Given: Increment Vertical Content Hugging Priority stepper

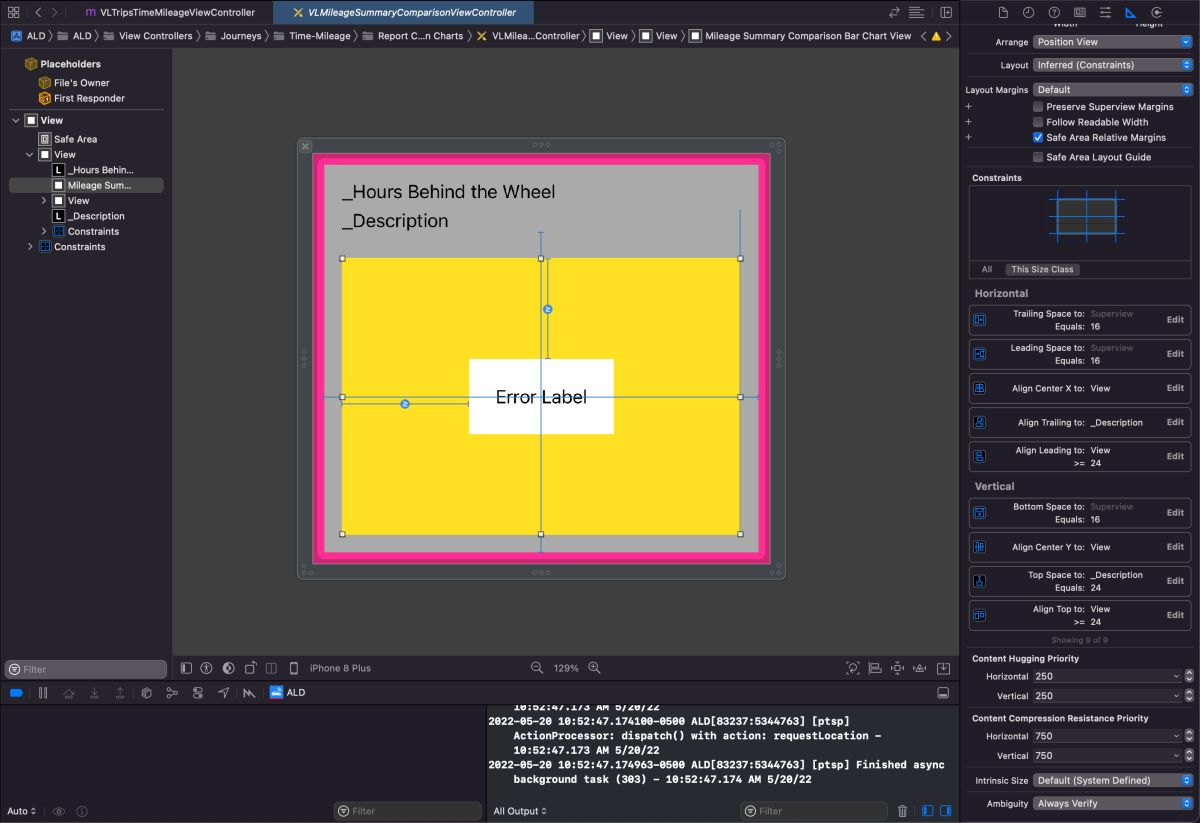Looking at the screenshot, I should coord(1188,693).
